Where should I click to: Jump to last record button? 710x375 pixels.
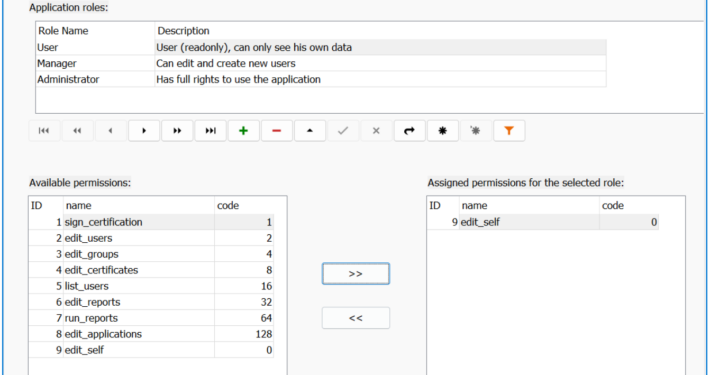211,131
